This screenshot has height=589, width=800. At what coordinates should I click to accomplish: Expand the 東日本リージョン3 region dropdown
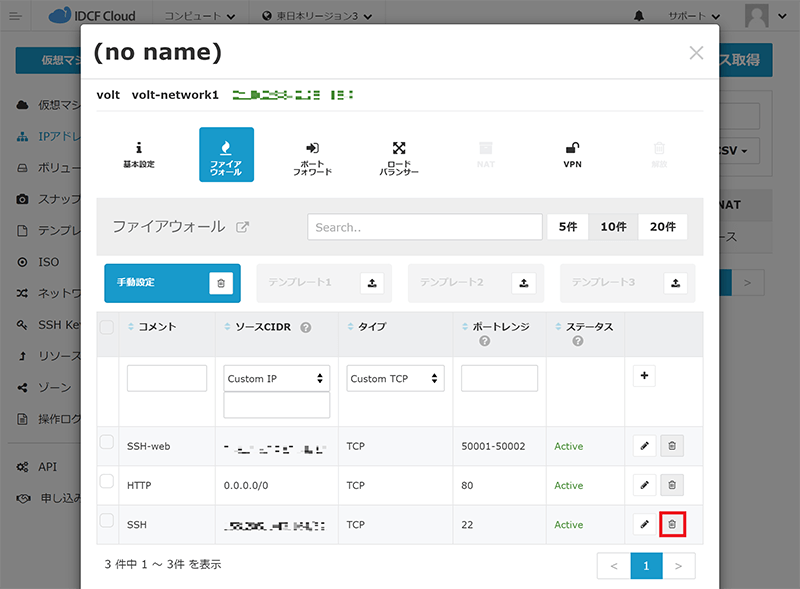coord(316,17)
